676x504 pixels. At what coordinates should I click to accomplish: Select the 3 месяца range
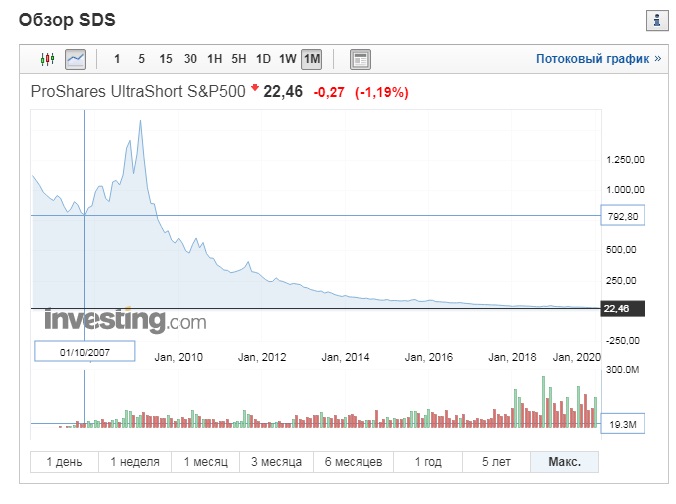[275, 462]
